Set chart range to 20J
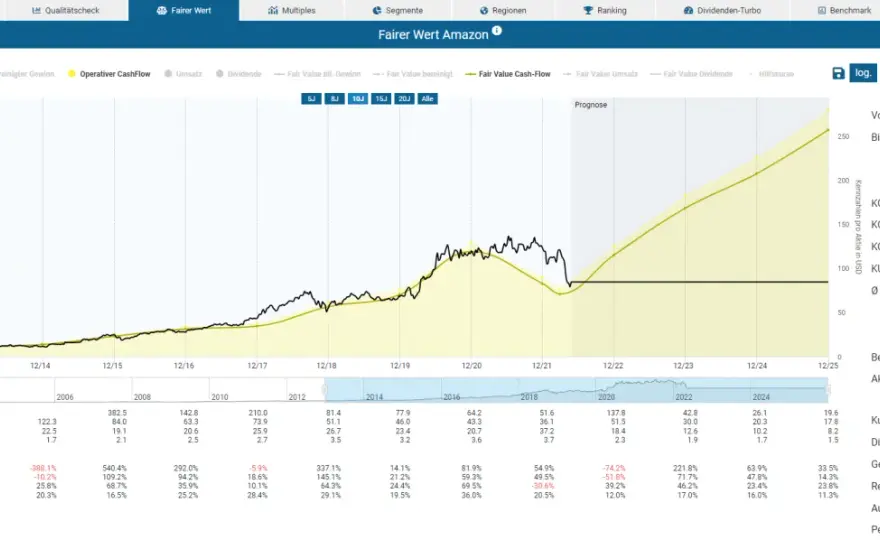The image size is (880, 540). point(404,99)
